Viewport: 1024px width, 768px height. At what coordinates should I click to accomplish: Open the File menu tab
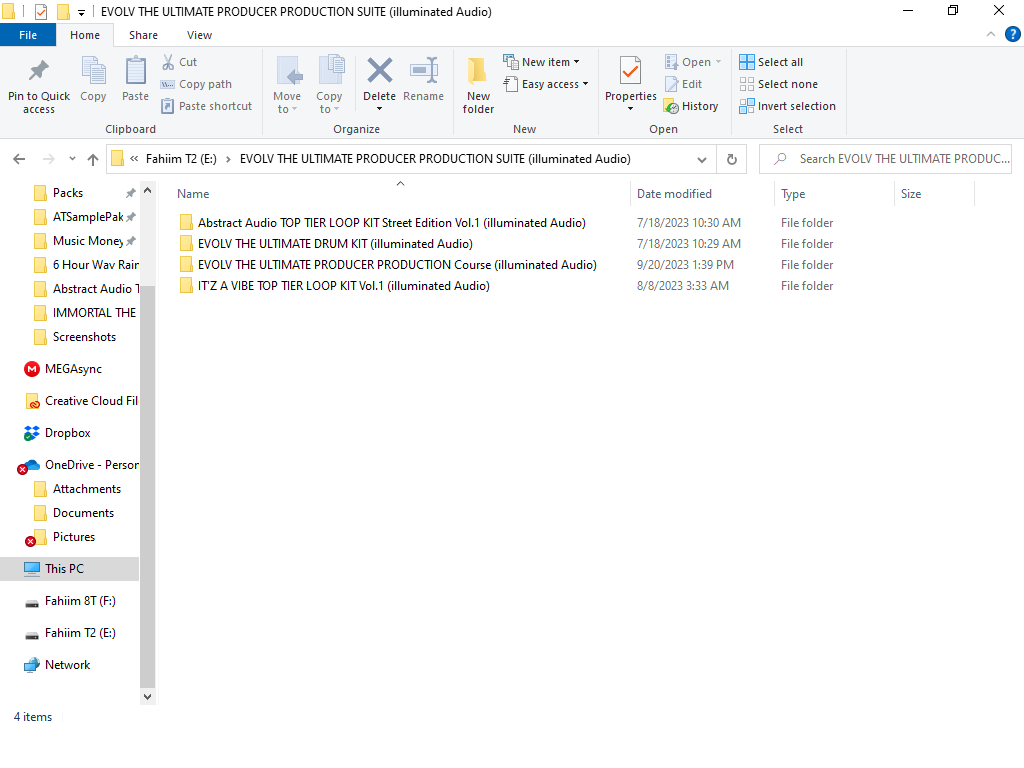[x=28, y=35]
